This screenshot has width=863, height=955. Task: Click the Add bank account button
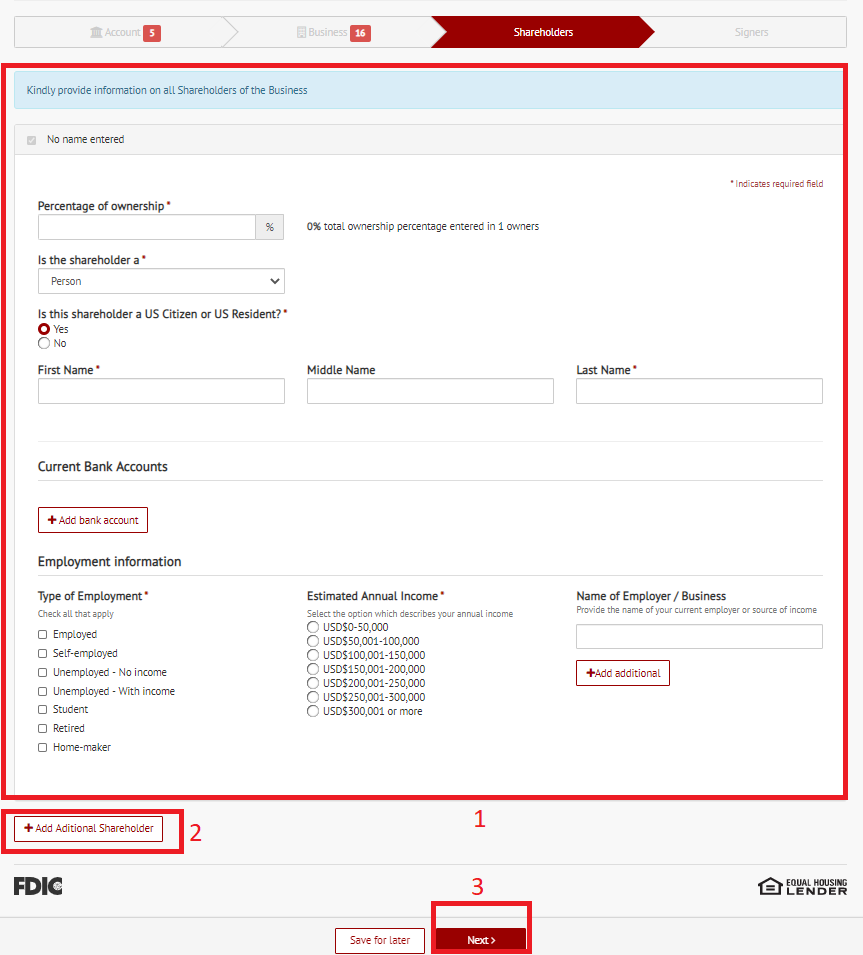tap(93, 520)
